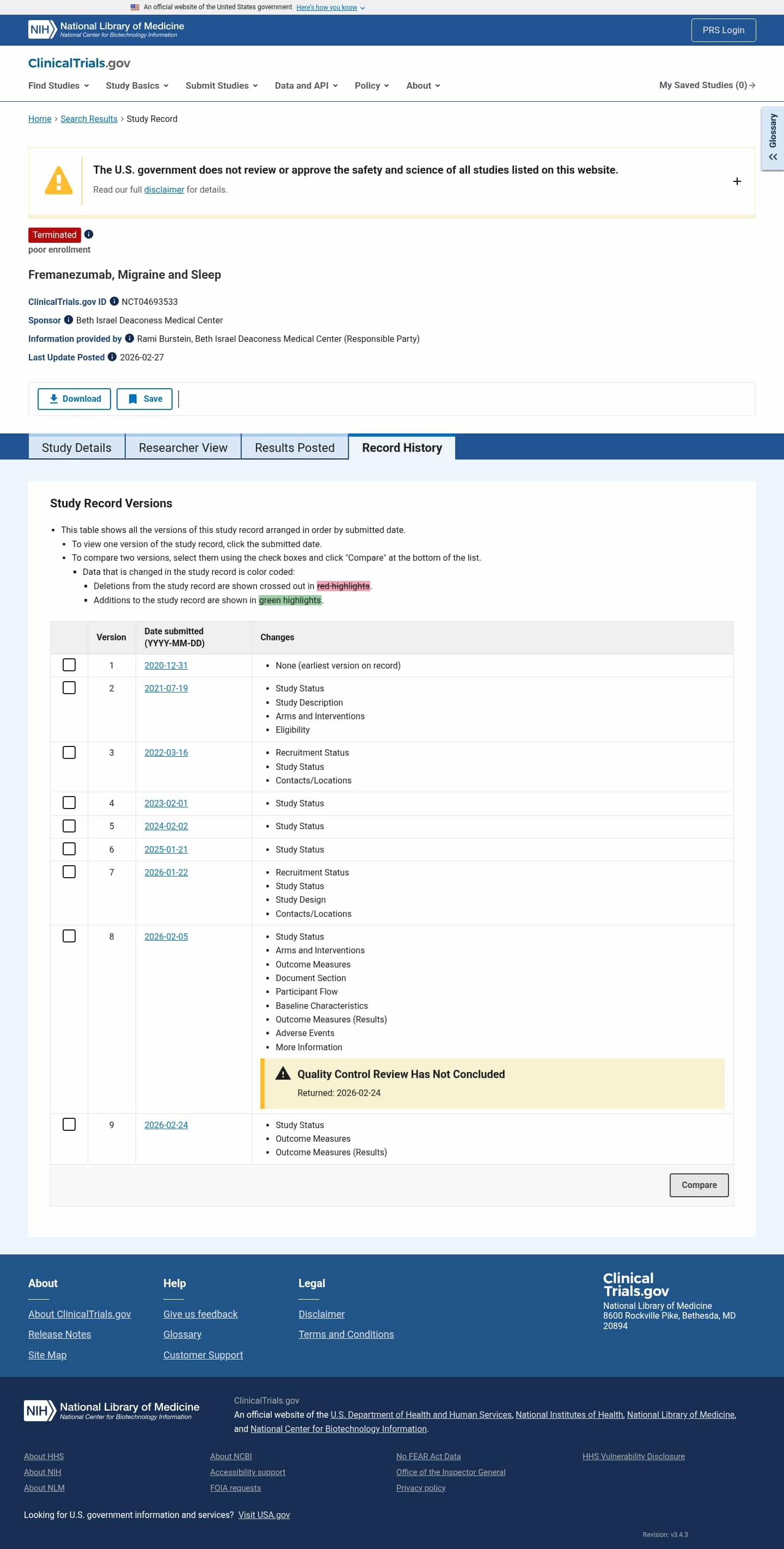Click info icon next to ClinicalTrials.gov ID
The height and width of the screenshot is (1549, 784).
(114, 301)
